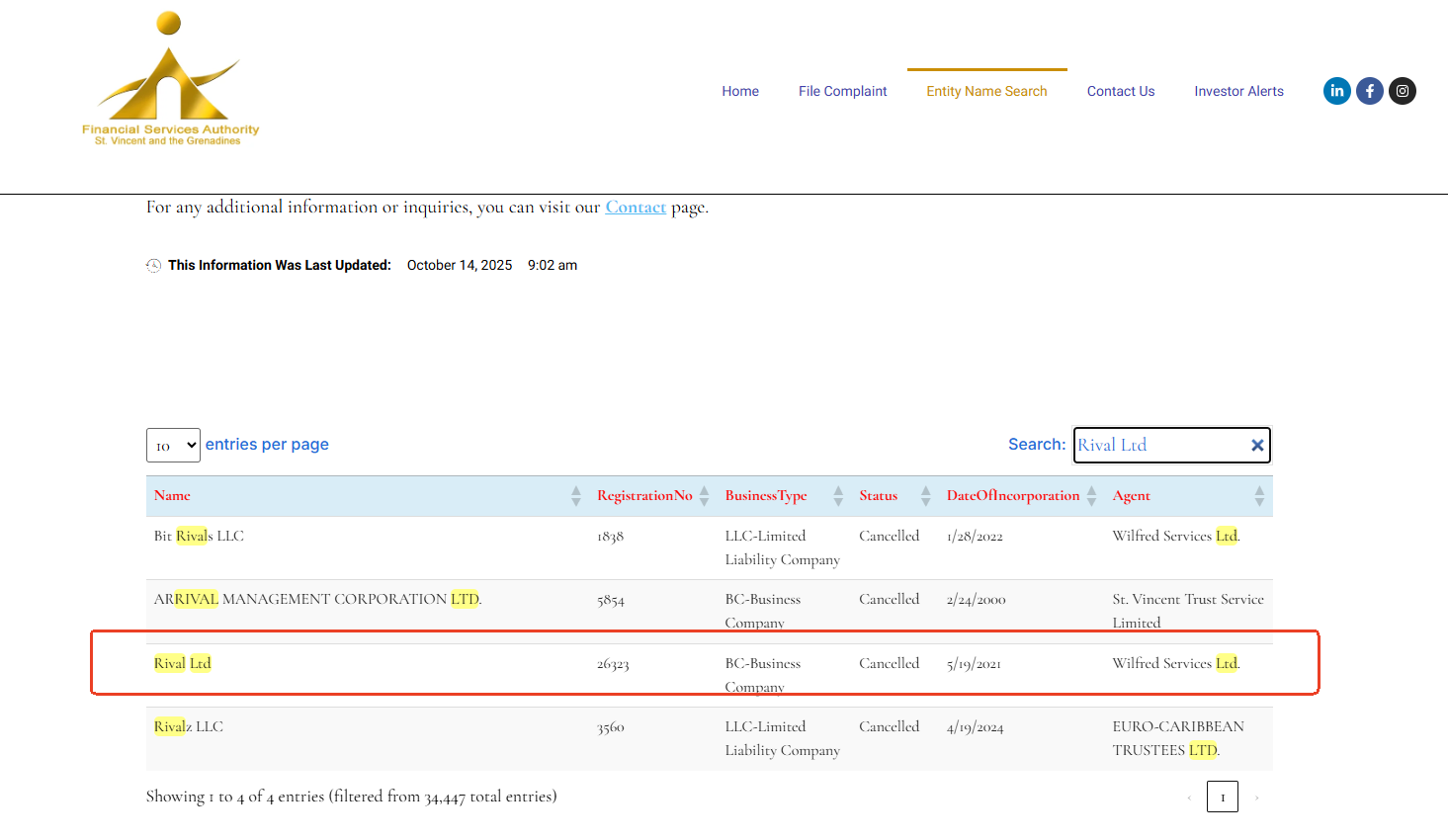Open the Facebook social icon
The height and width of the screenshot is (840, 1448).
1369,91
